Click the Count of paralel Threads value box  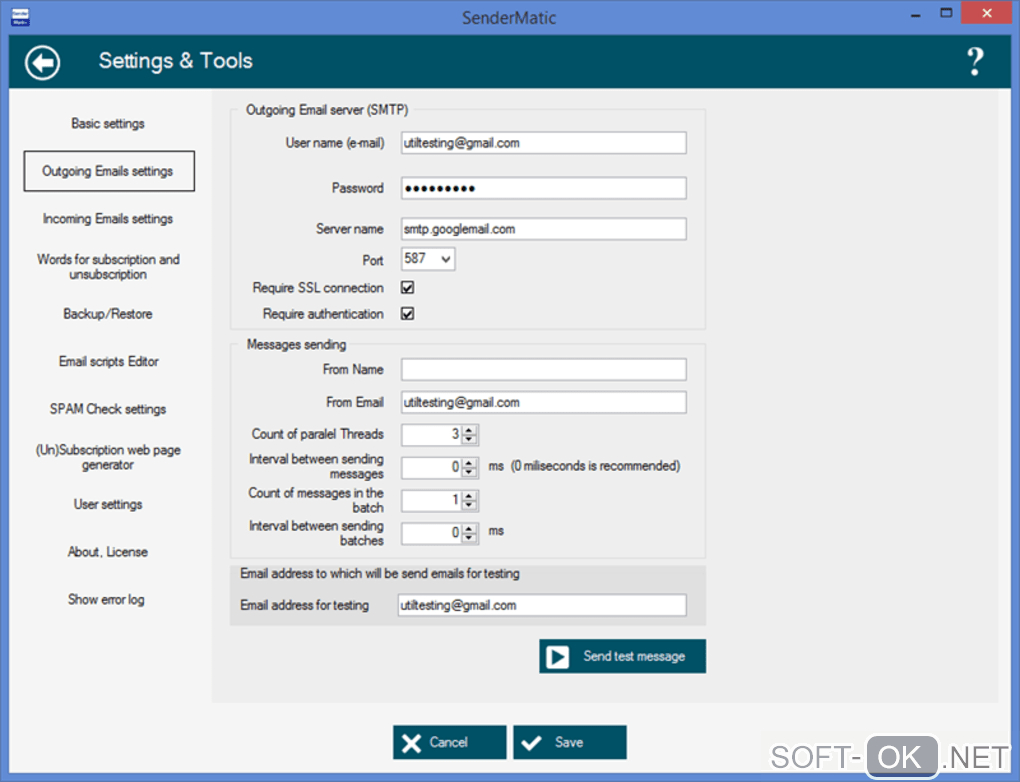tap(431, 435)
